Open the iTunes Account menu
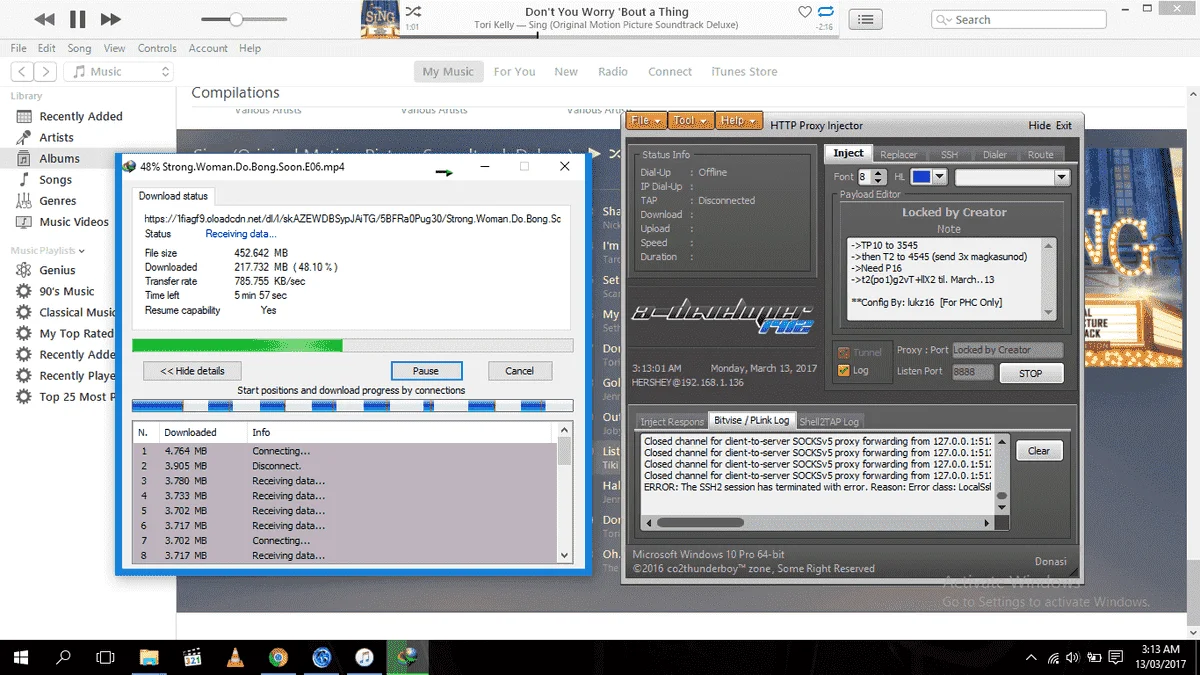 208,48
